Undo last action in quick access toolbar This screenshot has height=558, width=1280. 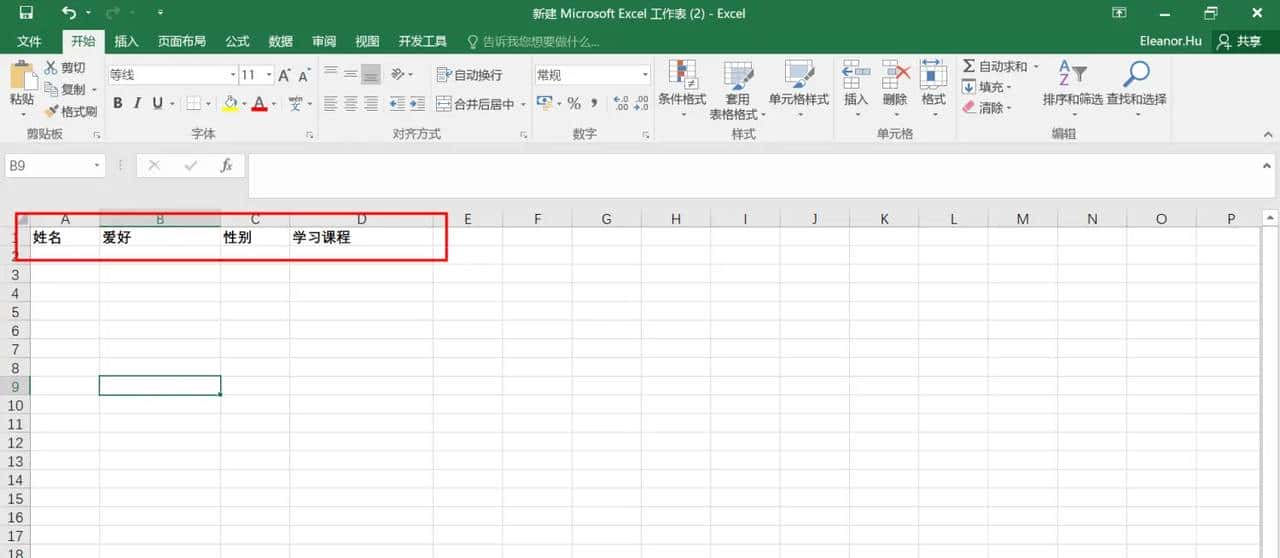click(68, 13)
